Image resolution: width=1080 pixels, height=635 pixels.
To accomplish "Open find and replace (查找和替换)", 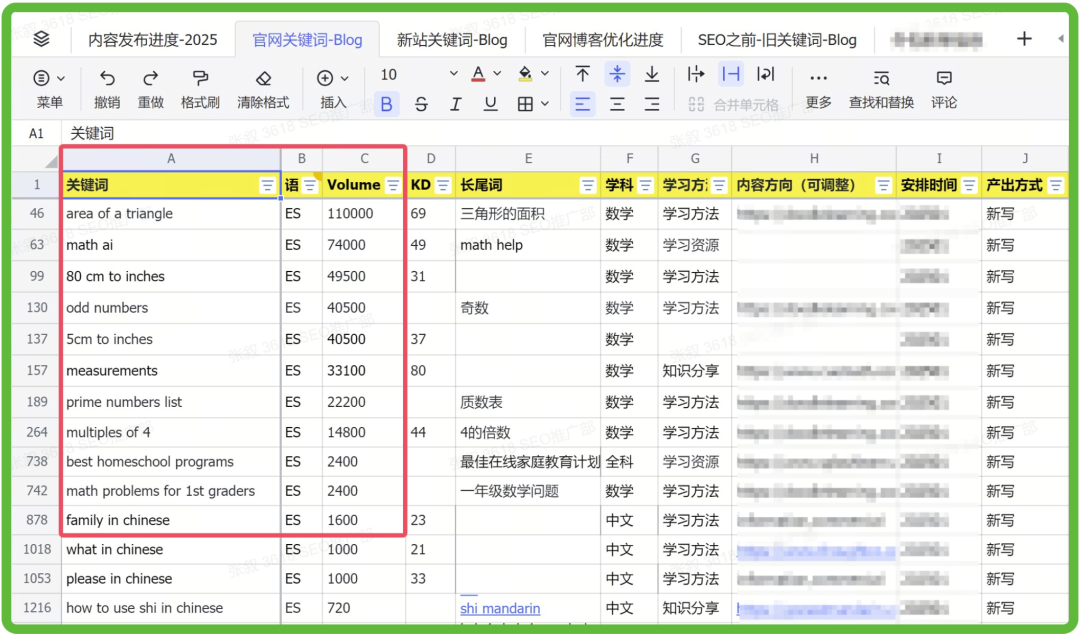I will click(881, 78).
